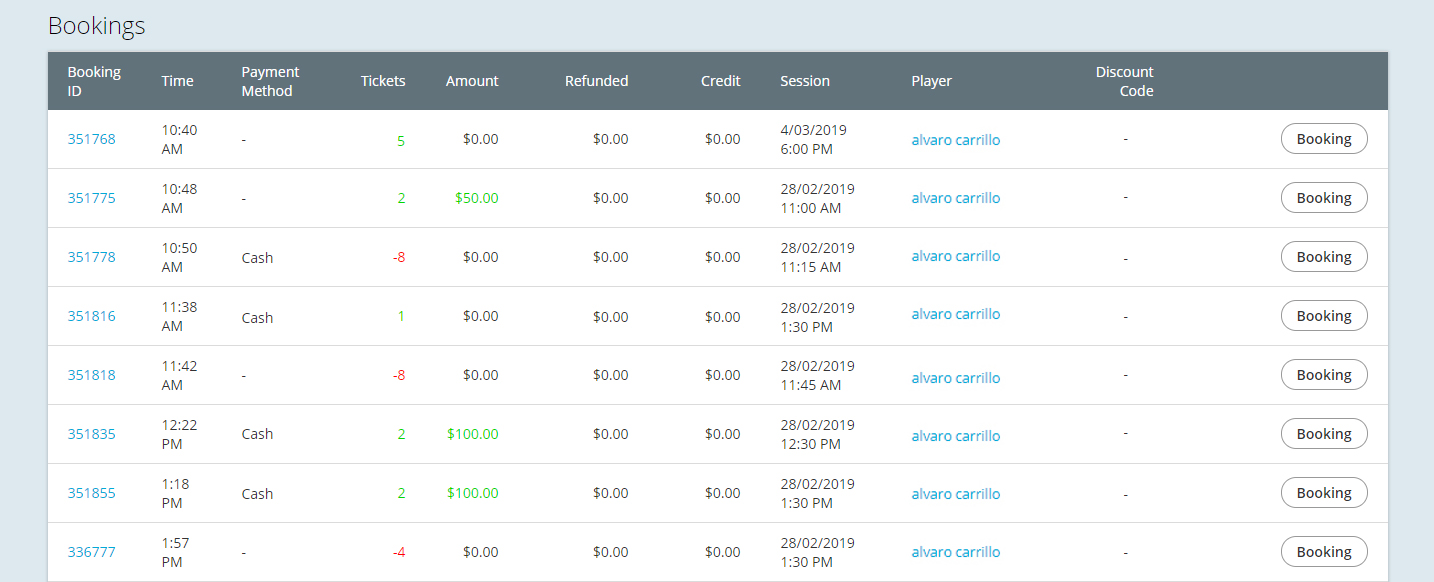Click the Booking button for 351855
The width and height of the screenshot is (1434, 582).
pyautogui.click(x=1324, y=493)
